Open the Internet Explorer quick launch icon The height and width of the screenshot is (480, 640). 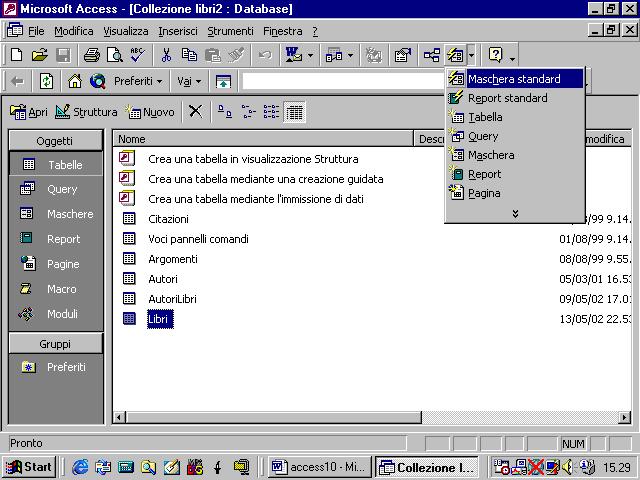tap(80, 467)
